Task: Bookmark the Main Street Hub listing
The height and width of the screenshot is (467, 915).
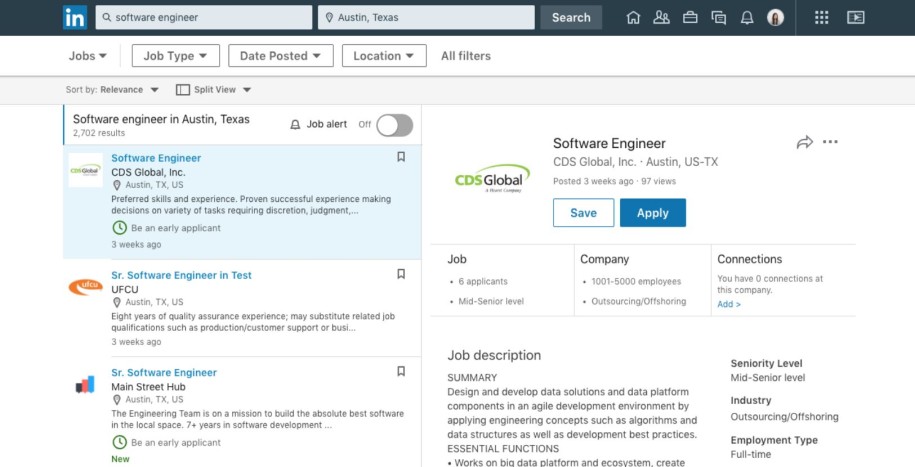Action: coord(401,371)
